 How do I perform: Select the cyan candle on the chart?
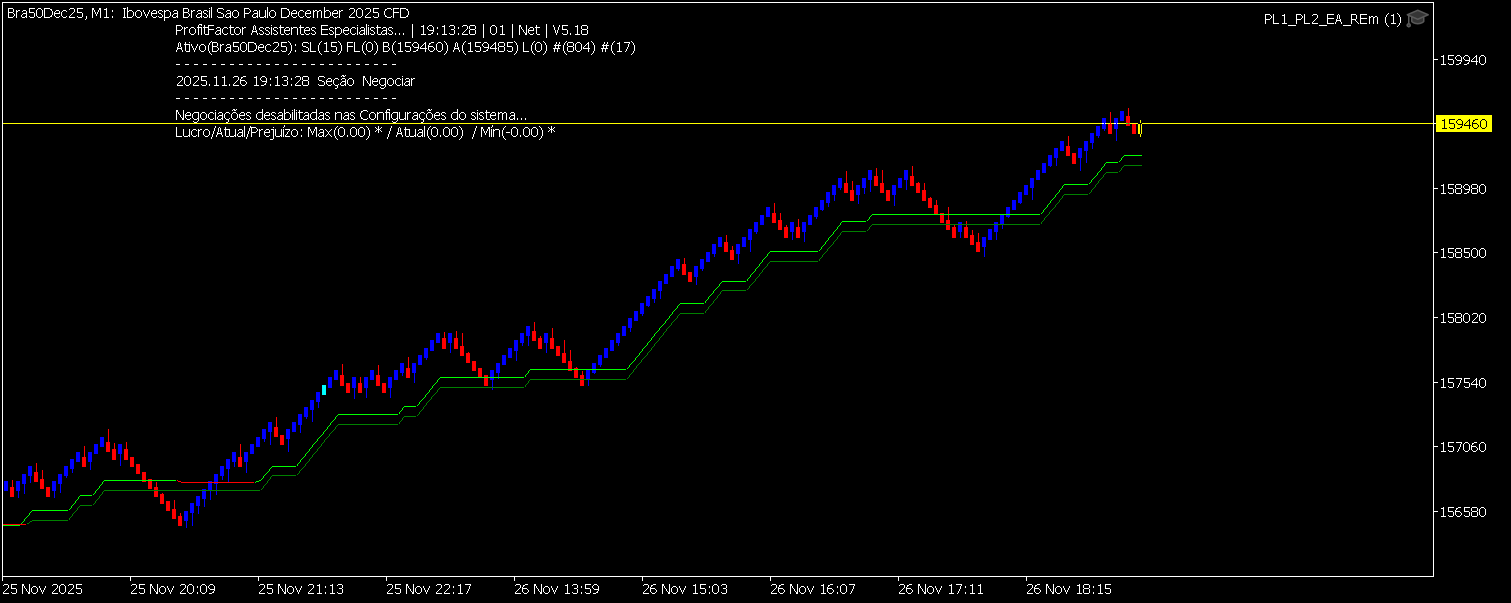[x=324, y=390]
